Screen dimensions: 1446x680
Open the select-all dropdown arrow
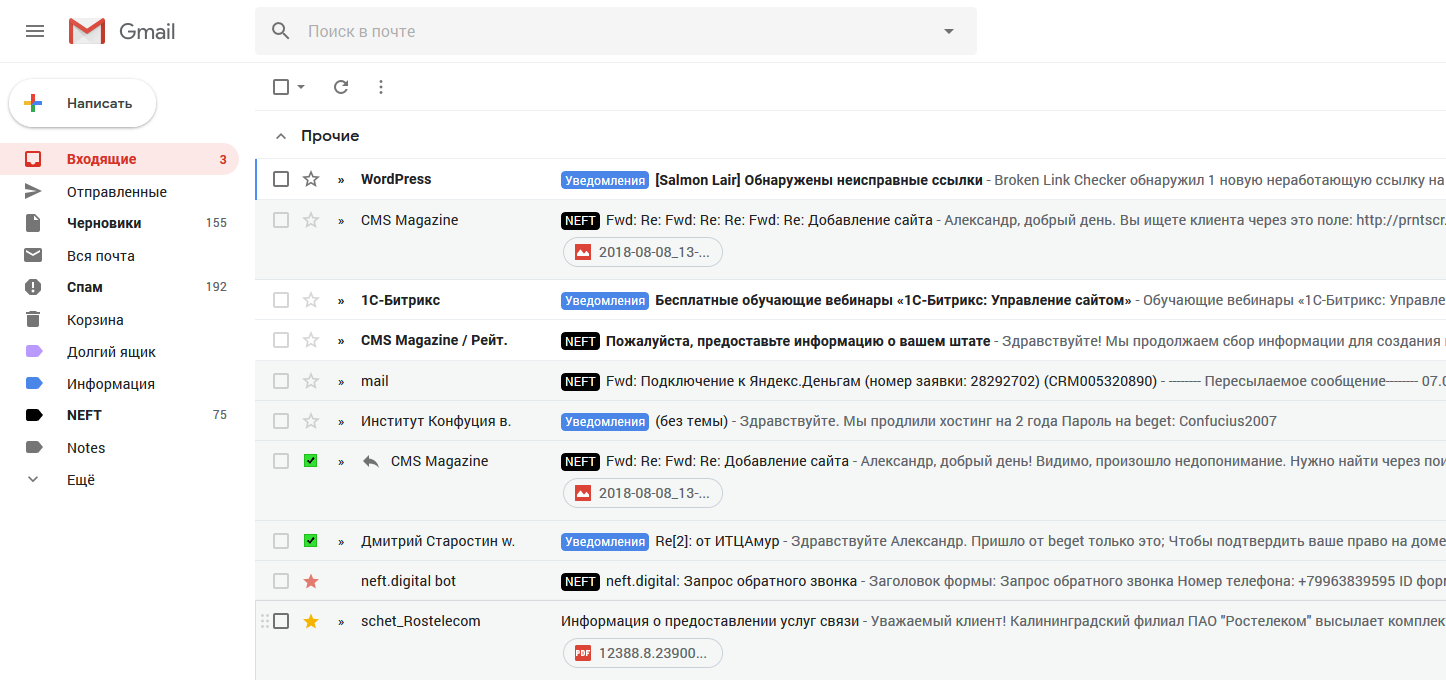pyautogui.click(x=301, y=87)
